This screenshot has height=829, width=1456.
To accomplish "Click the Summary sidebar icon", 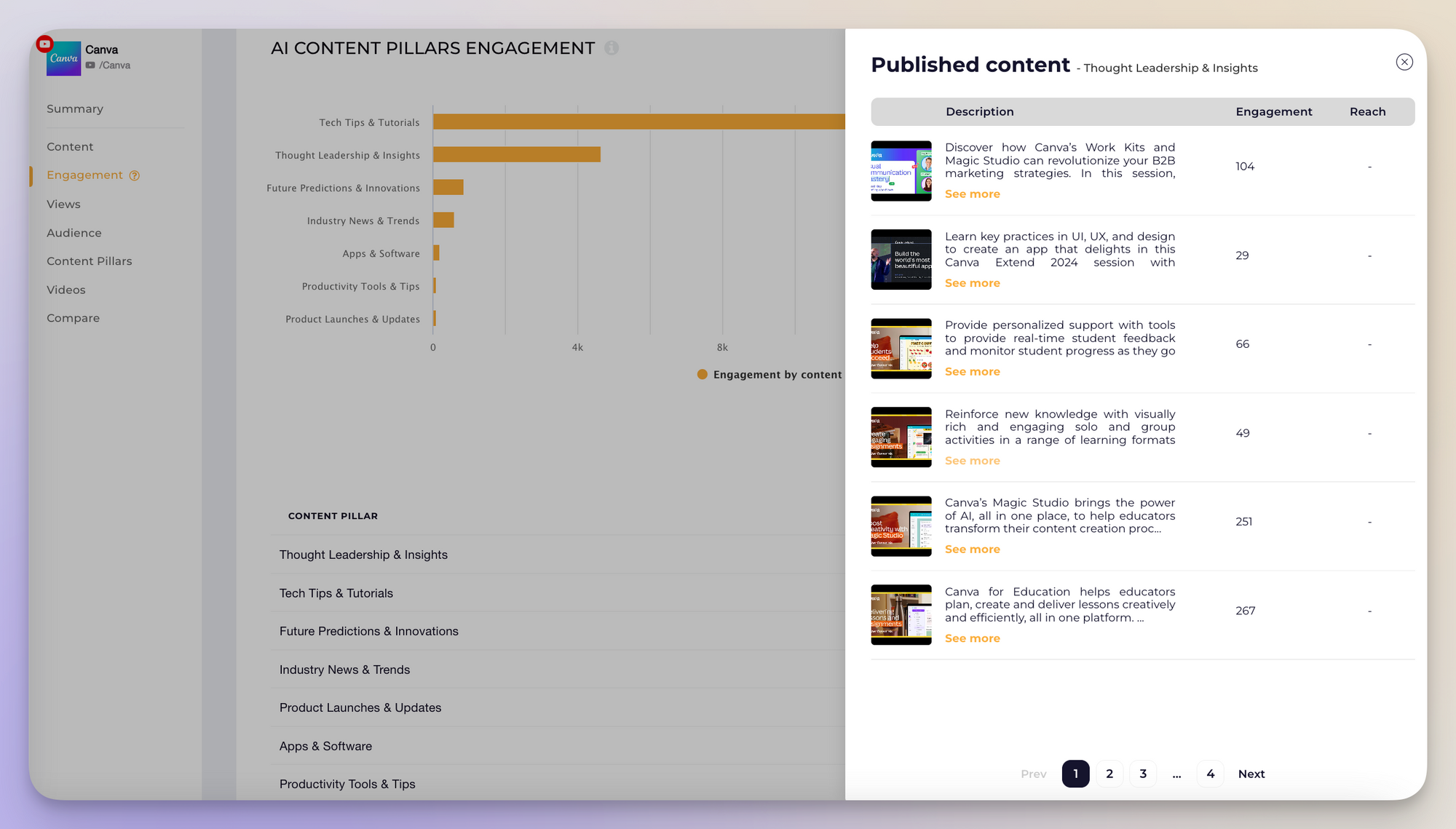I will pyautogui.click(x=74, y=108).
